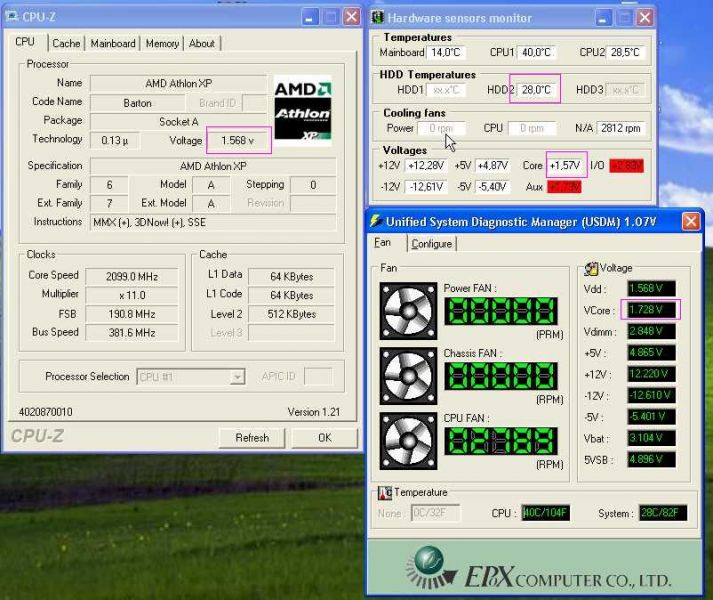Click the Hardware sensors monitor title icon
This screenshot has height=600, width=713.
pyautogui.click(x=377, y=18)
